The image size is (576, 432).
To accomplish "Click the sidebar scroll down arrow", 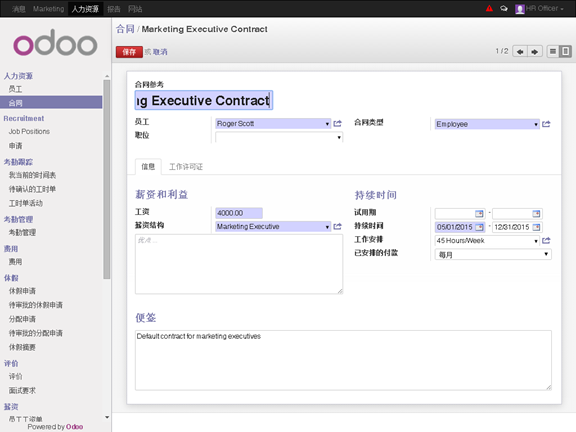I will [x=107, y=417].
